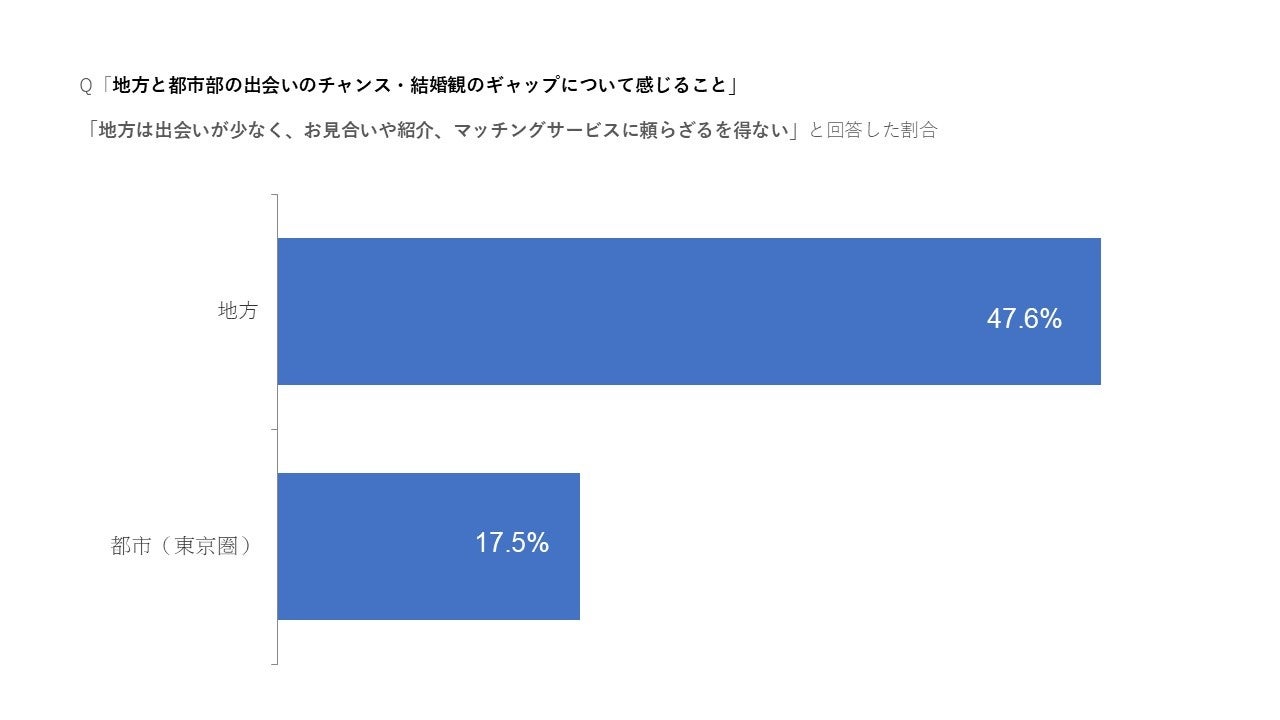Select the 17.5% data label

pyautogui.click(x=512, y=543)
